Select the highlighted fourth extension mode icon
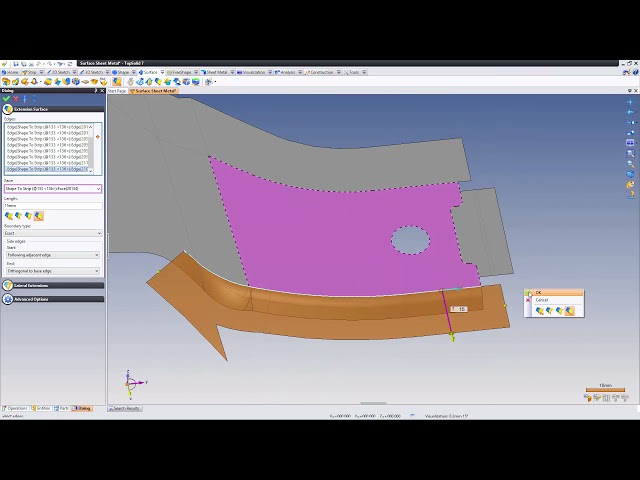Viewport: 640px width, 480px height. [39, 216]
